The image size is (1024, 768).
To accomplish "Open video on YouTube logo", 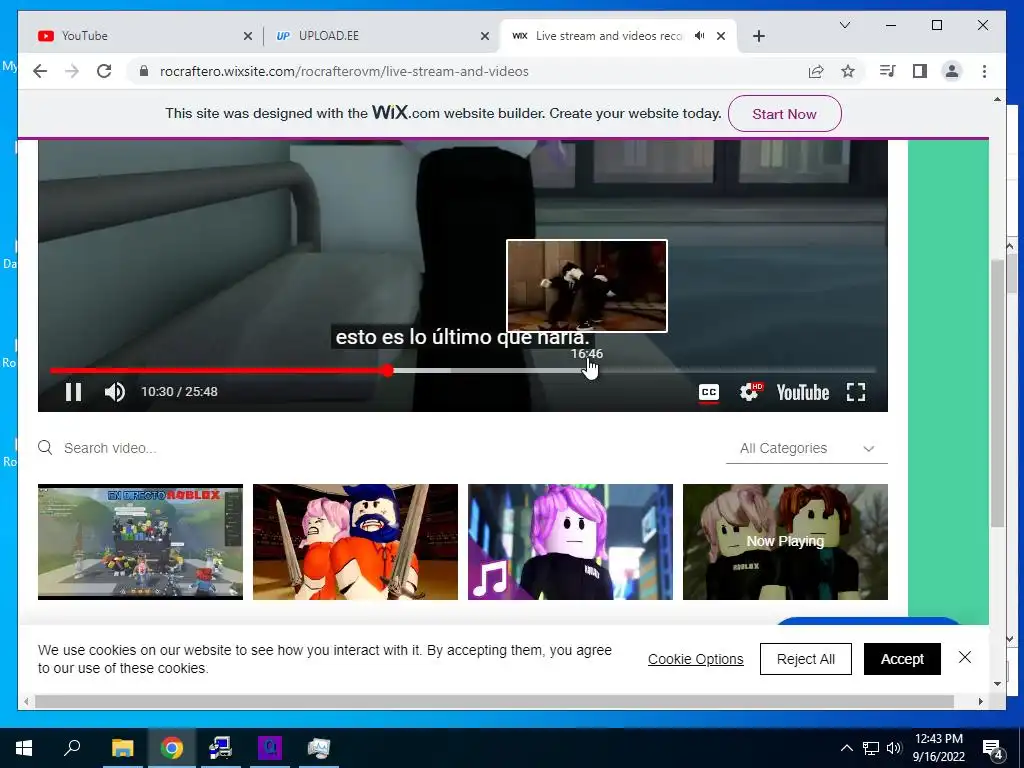I will tap(803, 392).
